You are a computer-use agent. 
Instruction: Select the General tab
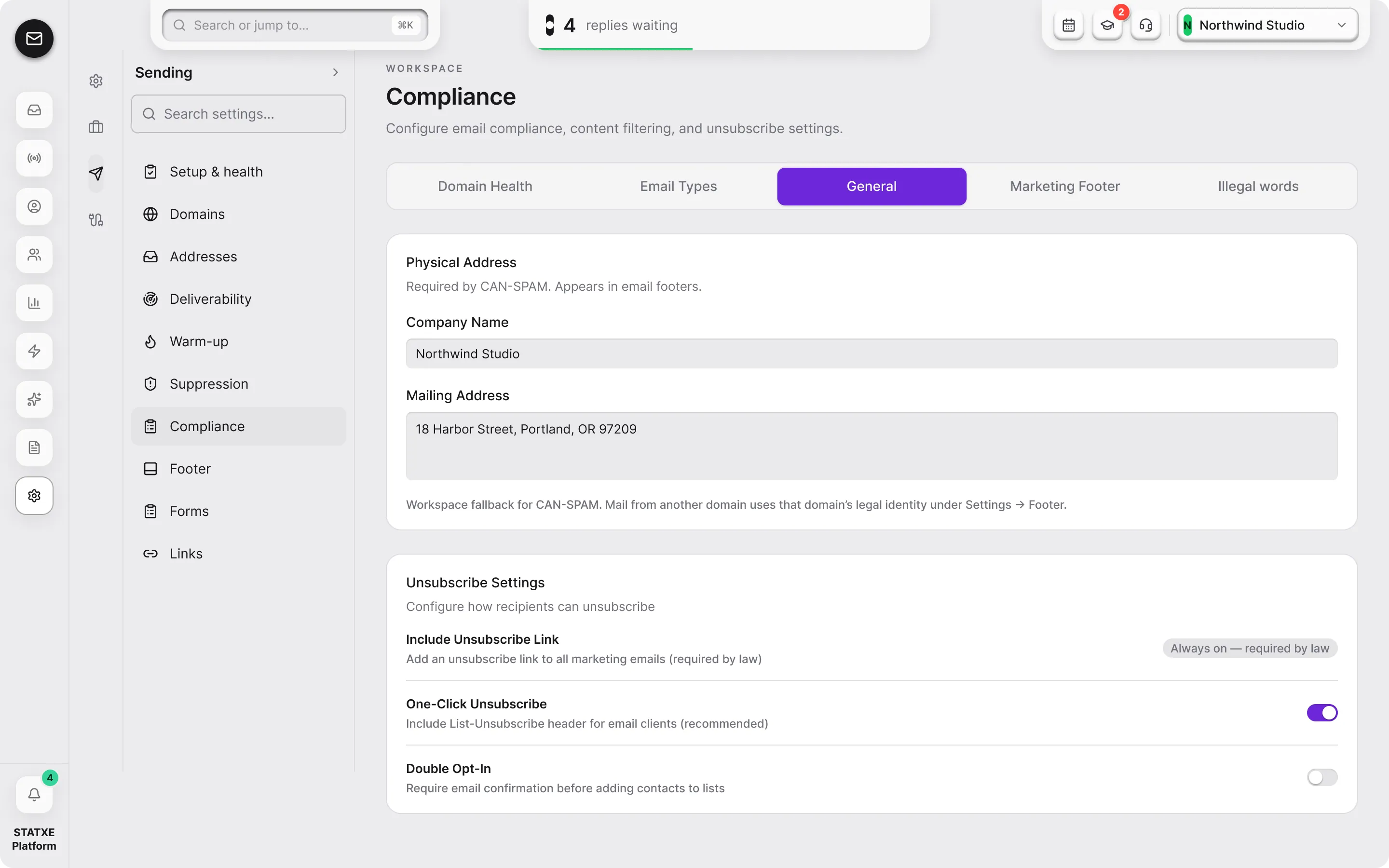(872, 186)
